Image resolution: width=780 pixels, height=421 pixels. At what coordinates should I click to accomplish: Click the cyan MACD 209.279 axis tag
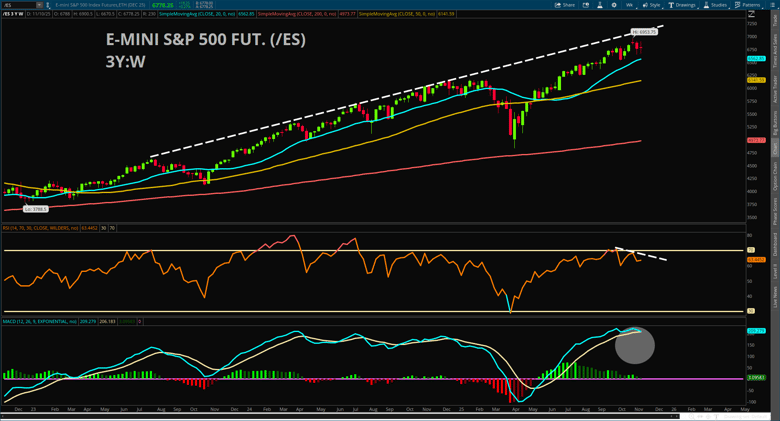756,331
